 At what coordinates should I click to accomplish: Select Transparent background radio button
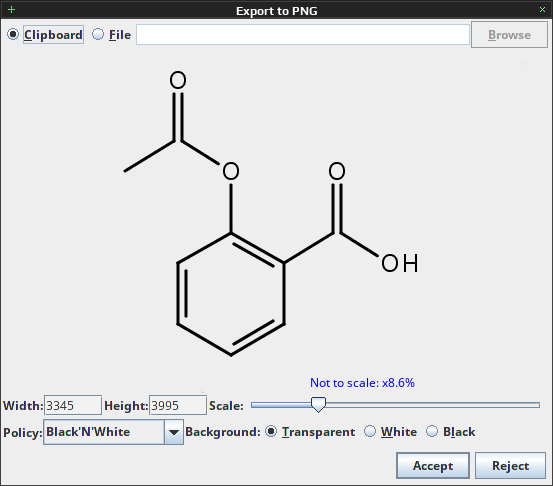pos(271,431)
